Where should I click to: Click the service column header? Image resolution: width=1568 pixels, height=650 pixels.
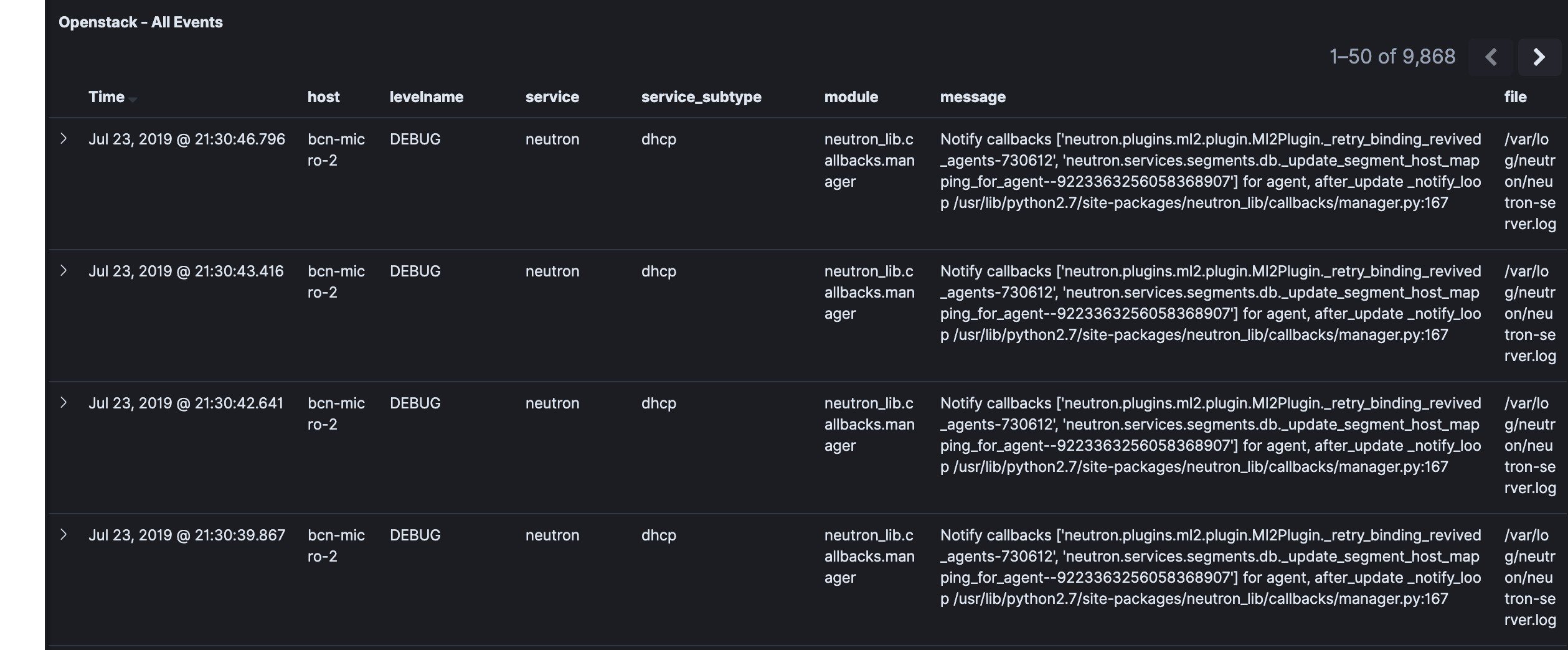point(552,97)
